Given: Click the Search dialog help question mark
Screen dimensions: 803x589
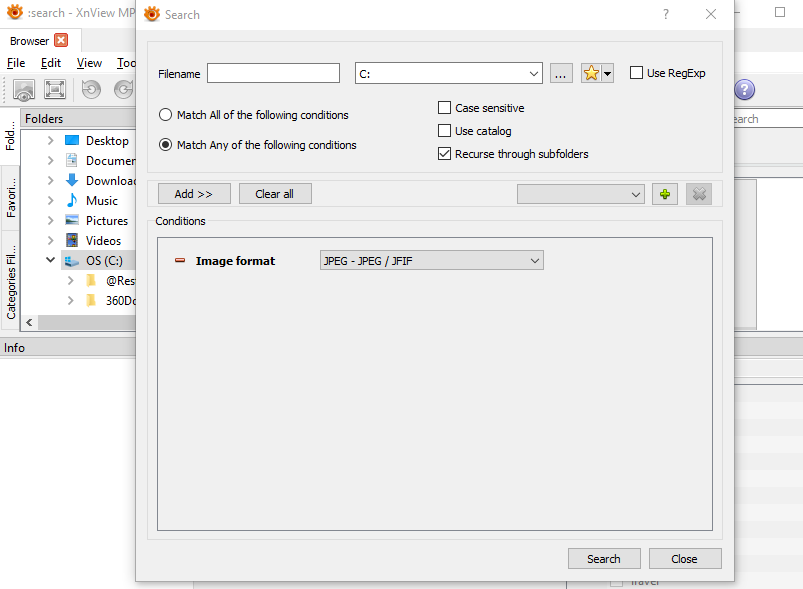Looking at the screenshot, I should pyautogui.click(x=665, y=14).
